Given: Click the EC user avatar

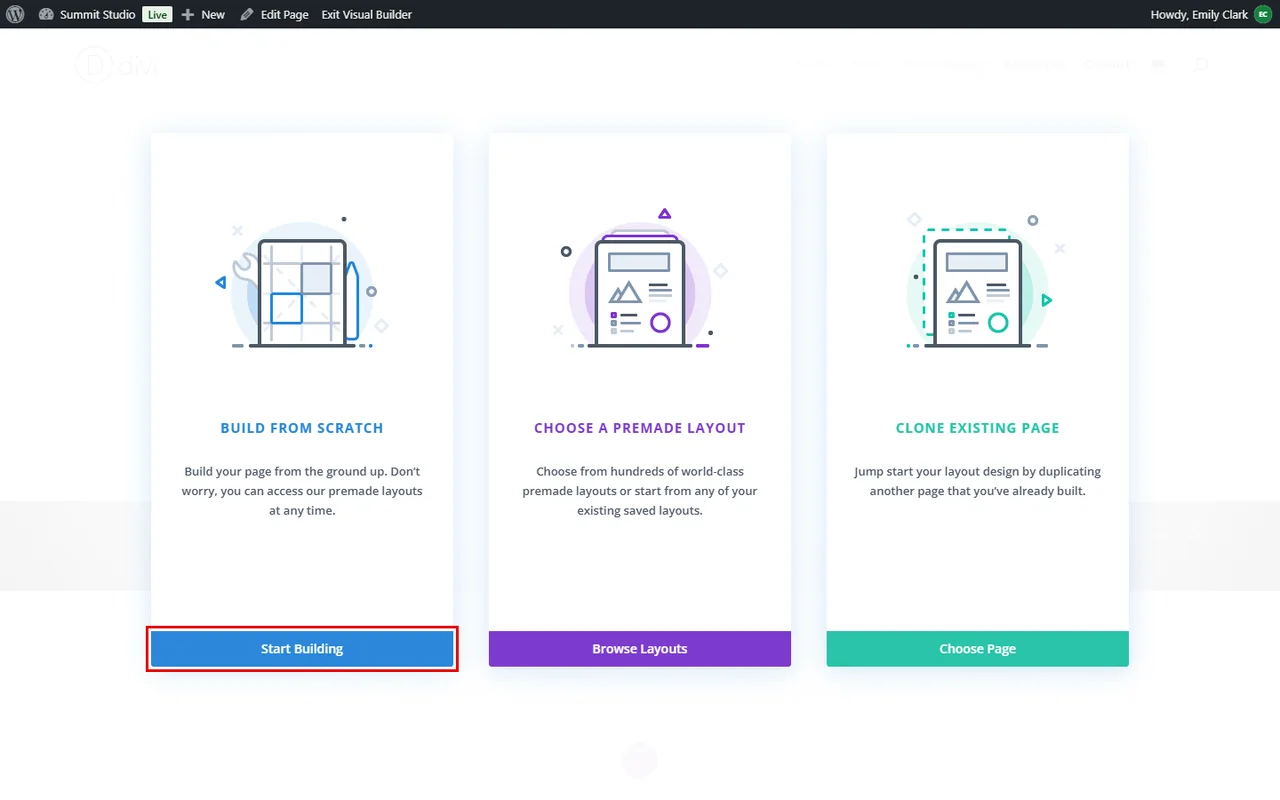Looking at the screenshot, I should pos(1262,14).
